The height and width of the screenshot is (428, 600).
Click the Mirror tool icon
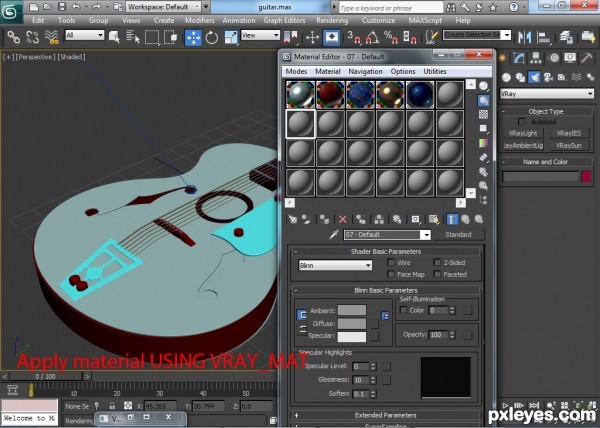pos(524,37)
